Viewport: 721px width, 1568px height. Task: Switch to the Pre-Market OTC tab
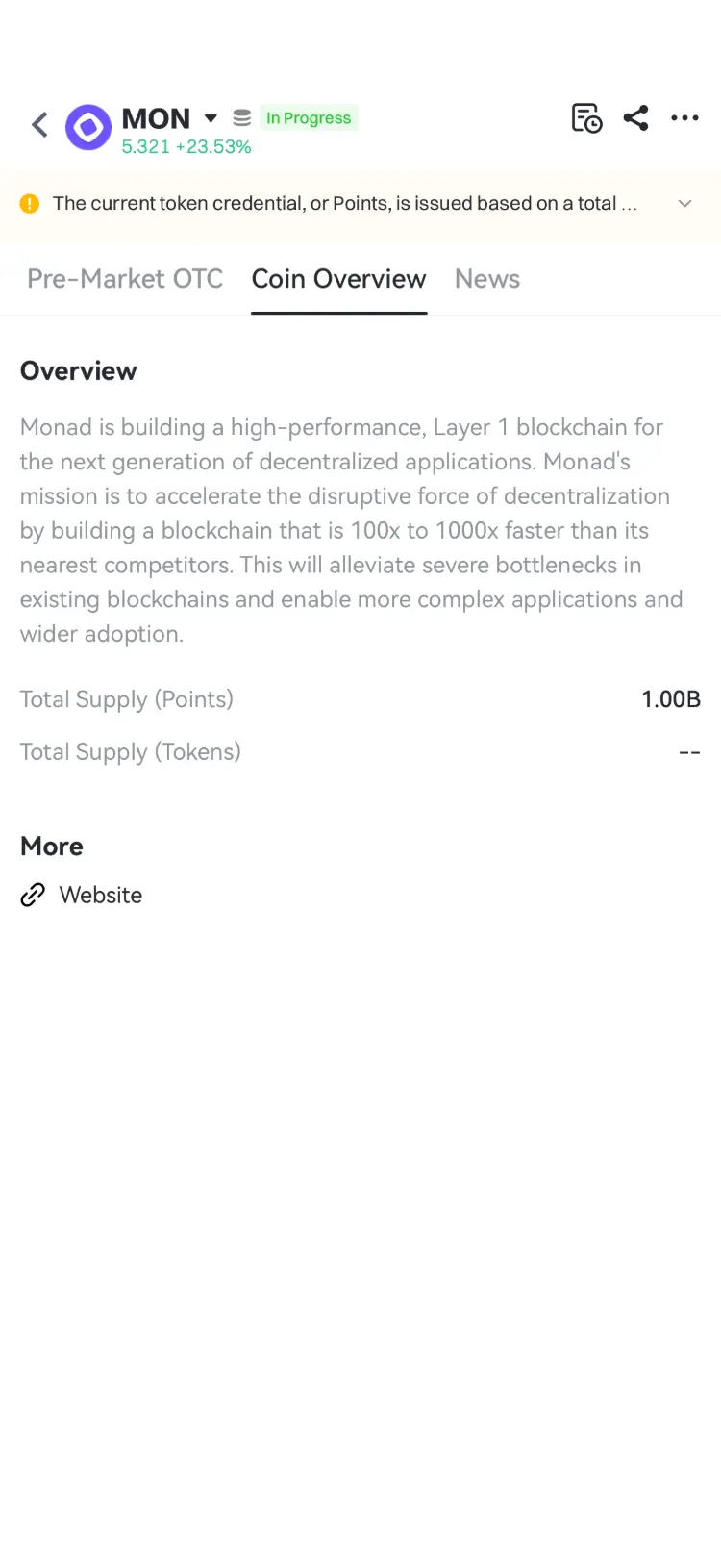coord(125,279)
